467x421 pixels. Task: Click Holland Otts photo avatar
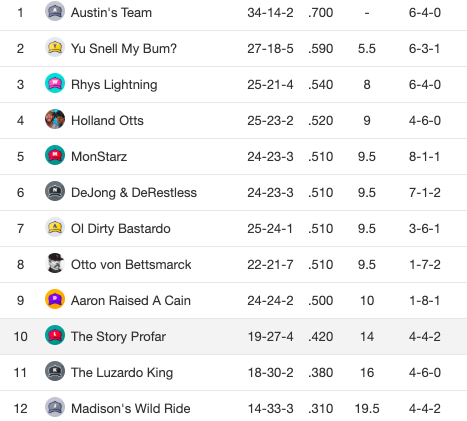(x=55, y=119)
